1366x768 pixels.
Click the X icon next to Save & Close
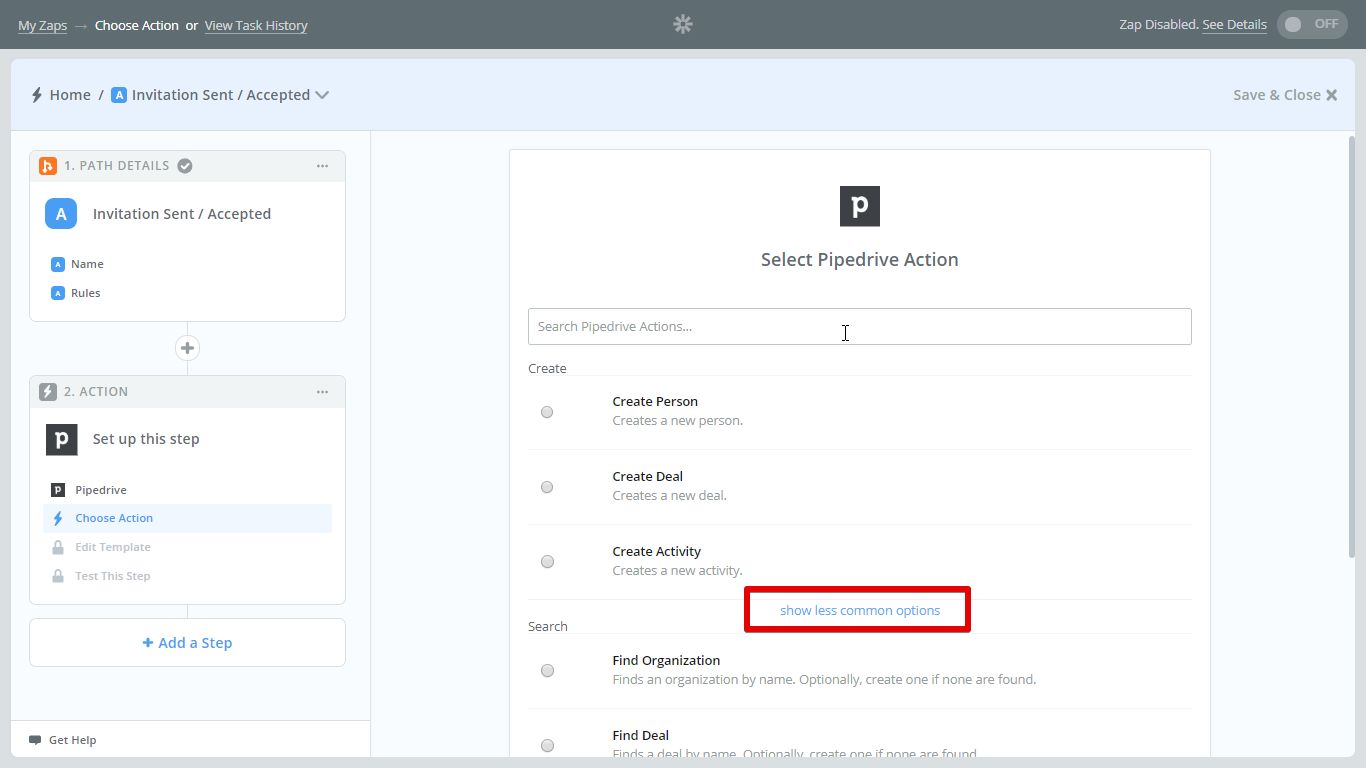click(x=1331, y=95)
